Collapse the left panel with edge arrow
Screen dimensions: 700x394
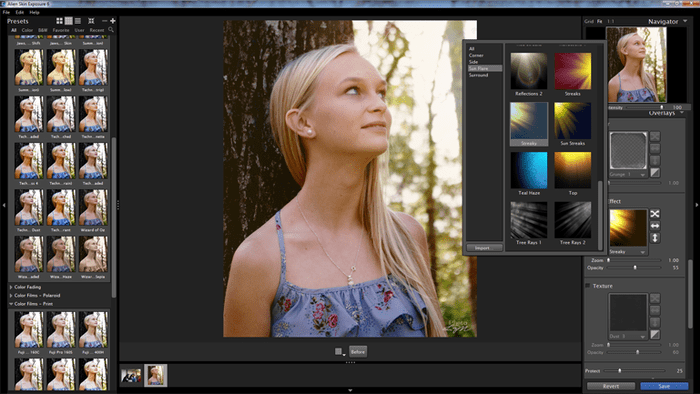(x=4, y=205)
